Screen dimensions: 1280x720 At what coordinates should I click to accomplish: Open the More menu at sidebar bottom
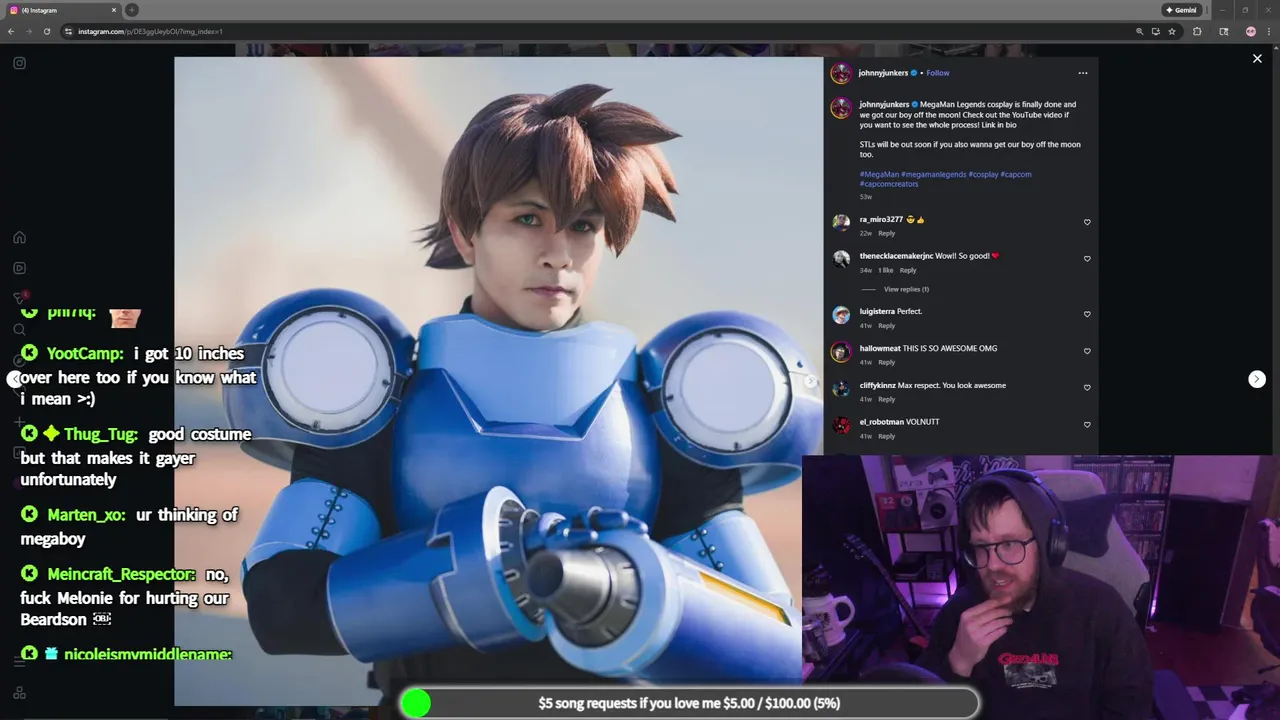click(x=19, y=659)
